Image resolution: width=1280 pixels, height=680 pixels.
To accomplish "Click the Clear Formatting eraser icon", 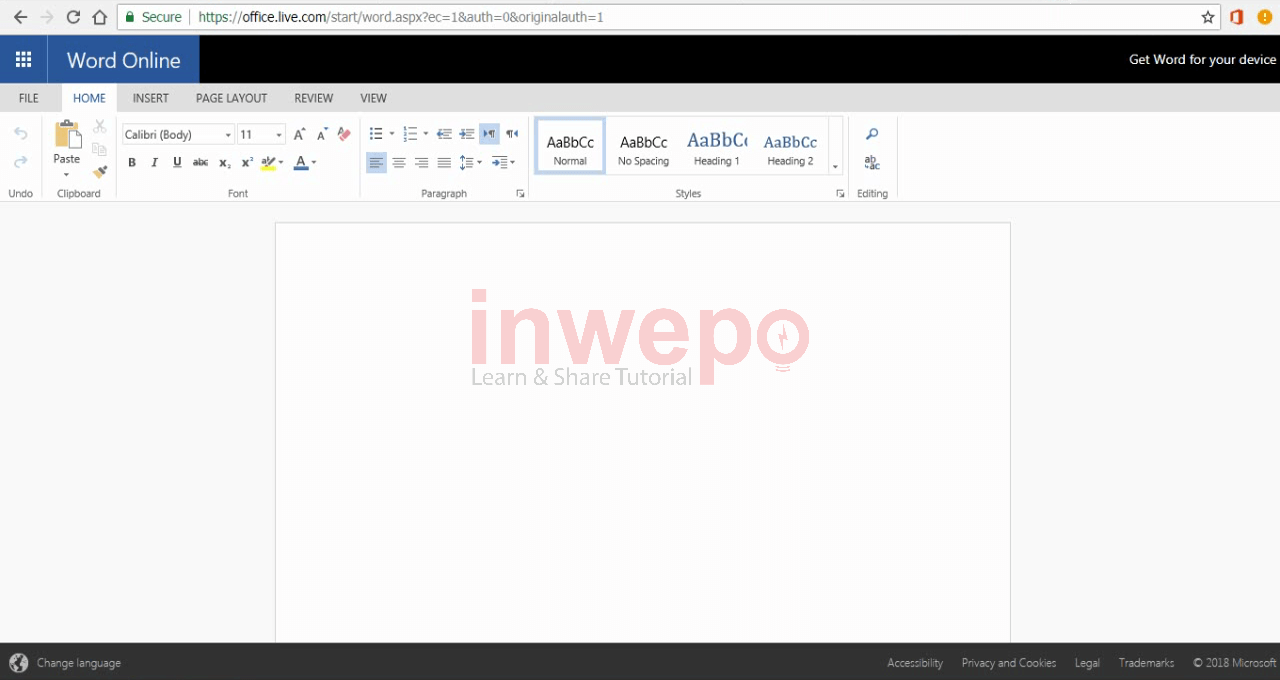I will coord(344,134).
